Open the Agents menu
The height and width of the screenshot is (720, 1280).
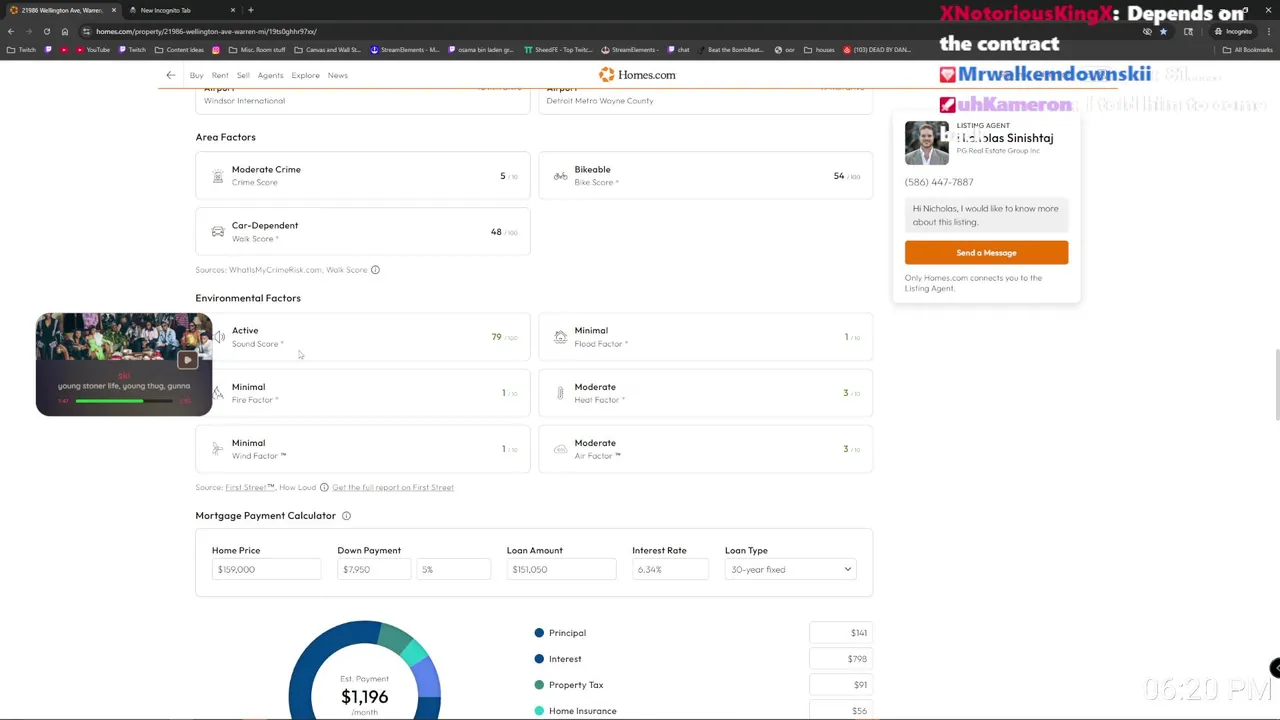[x=270, y=75]
